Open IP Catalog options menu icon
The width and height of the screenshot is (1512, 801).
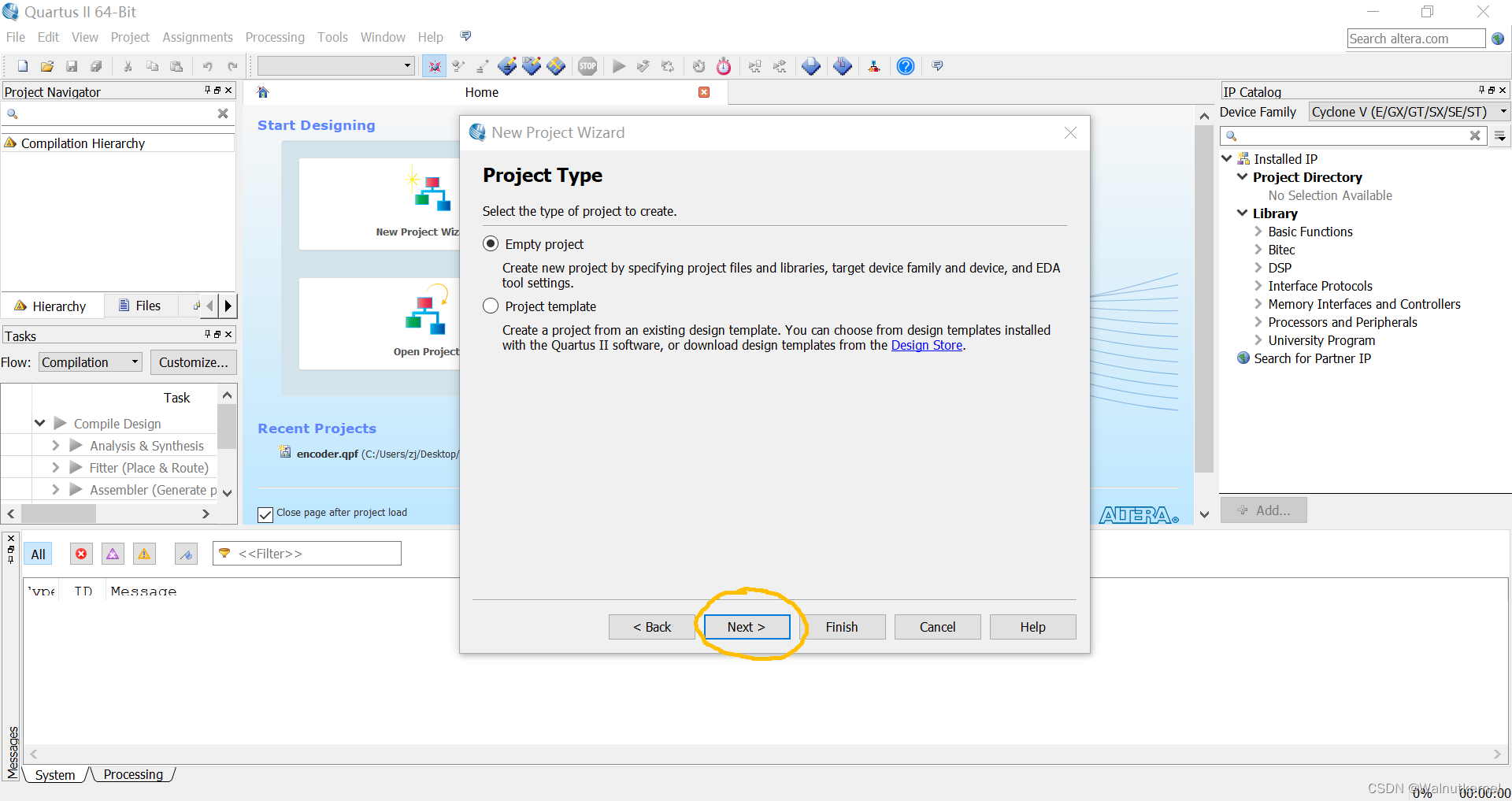point(1501,136)
